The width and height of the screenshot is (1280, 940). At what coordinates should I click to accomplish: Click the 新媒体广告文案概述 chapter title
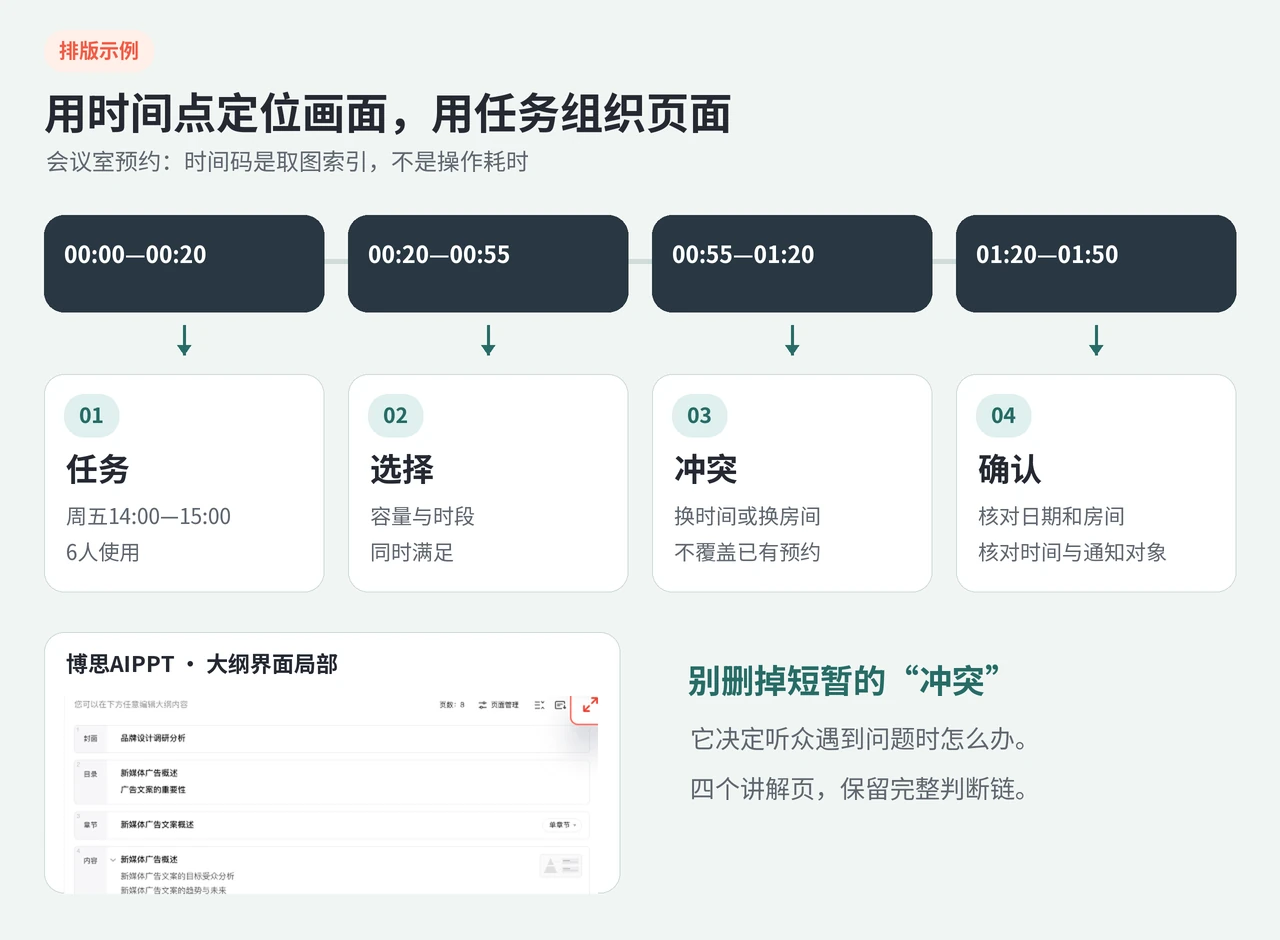coord(157,825)
